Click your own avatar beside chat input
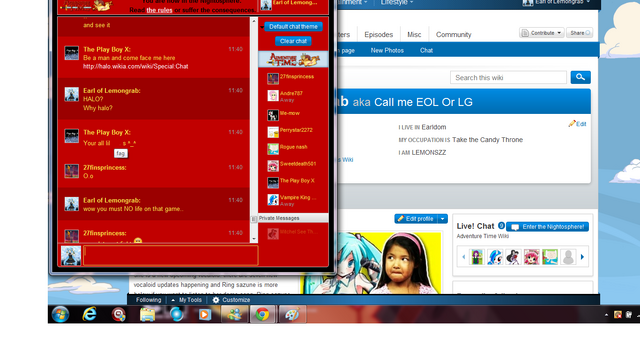Viewport: 640px width, 360px height. [71, 256]
